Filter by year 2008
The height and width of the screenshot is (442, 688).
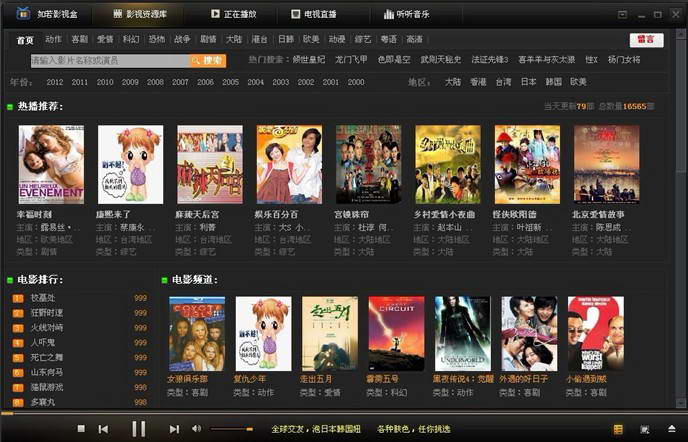(x=155, y=82)
